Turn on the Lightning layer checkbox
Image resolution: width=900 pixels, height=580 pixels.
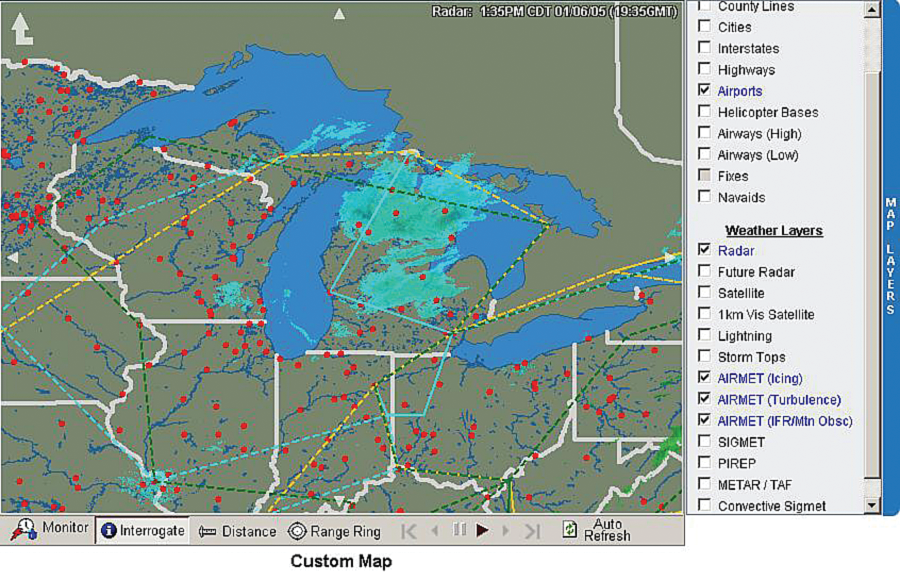tap(704, 336)
